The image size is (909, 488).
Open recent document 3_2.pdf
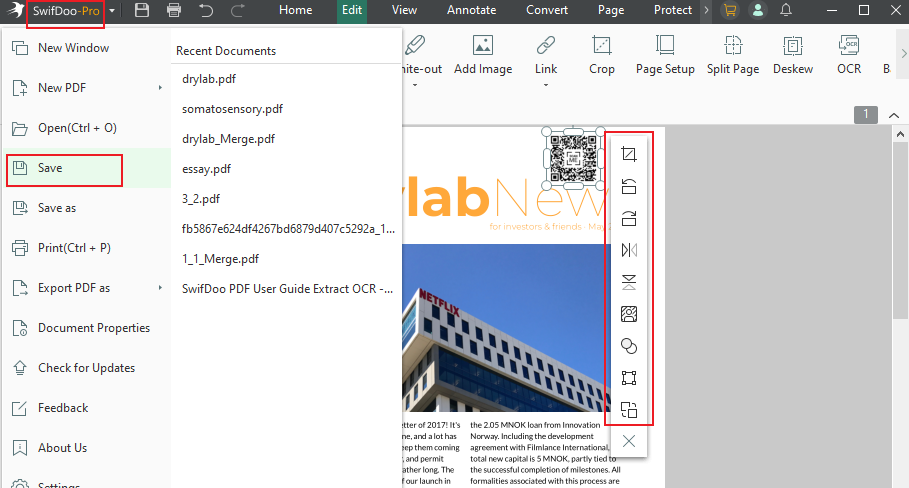pos(201,199)
